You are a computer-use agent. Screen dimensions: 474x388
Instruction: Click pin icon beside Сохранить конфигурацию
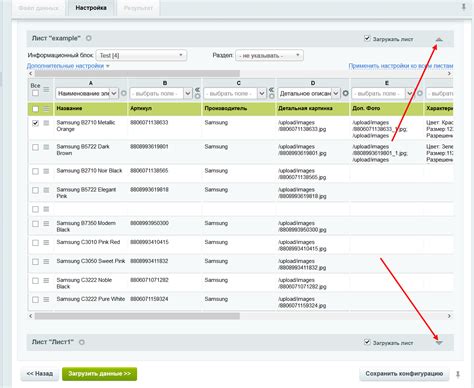tap(458, 374)
